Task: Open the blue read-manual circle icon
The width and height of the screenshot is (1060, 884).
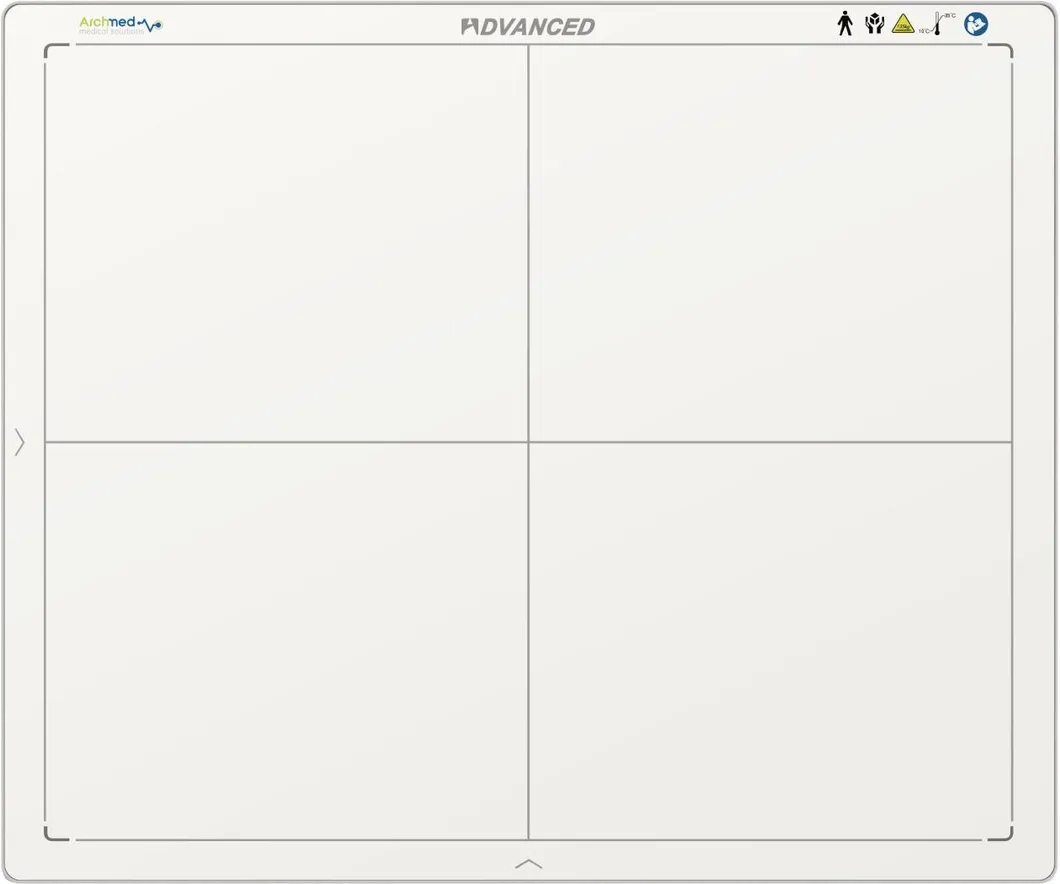Action: click(x=976, y=24)
